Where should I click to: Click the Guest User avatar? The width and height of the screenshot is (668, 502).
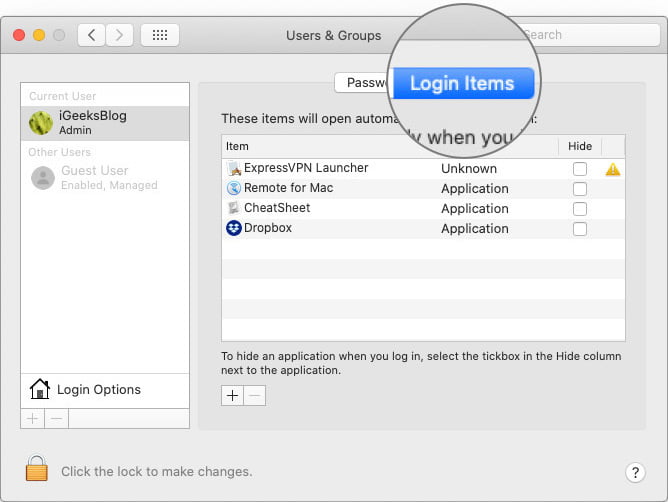[x=43, y=178]
